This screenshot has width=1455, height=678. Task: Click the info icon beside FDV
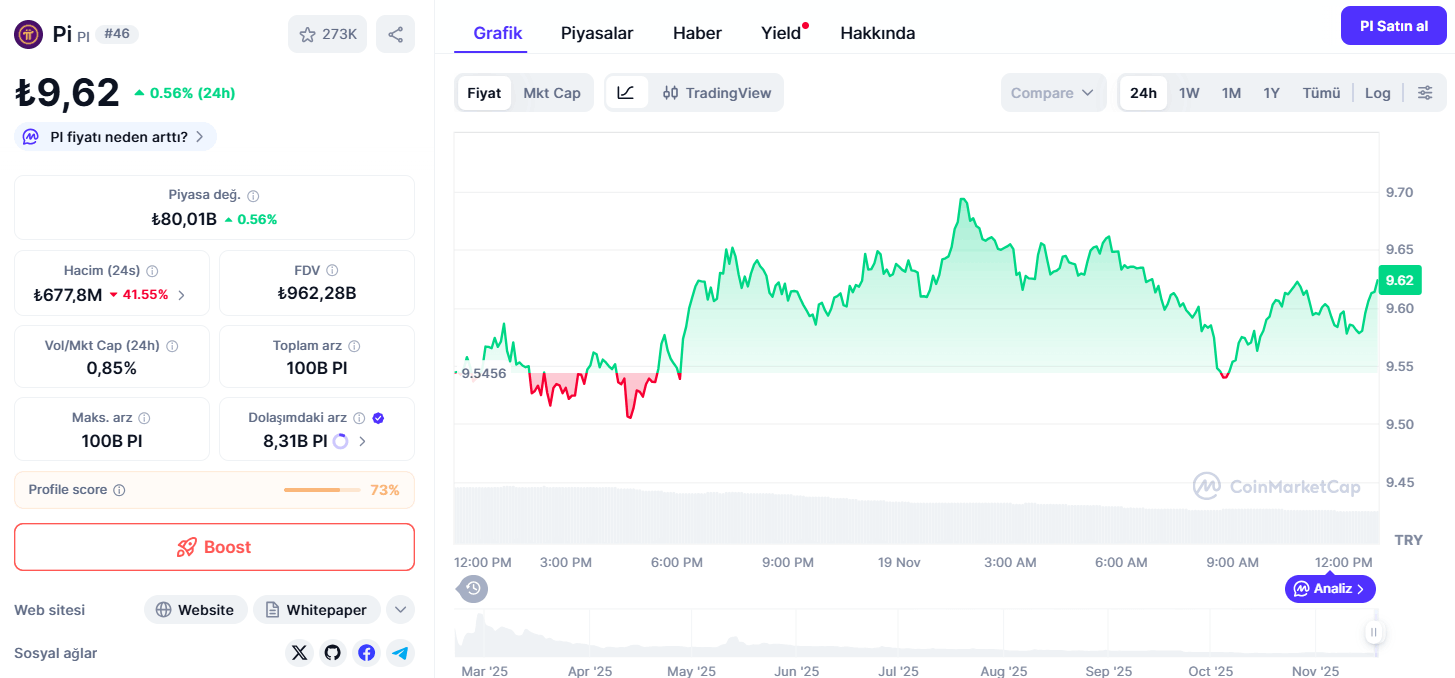pos(332,271)
